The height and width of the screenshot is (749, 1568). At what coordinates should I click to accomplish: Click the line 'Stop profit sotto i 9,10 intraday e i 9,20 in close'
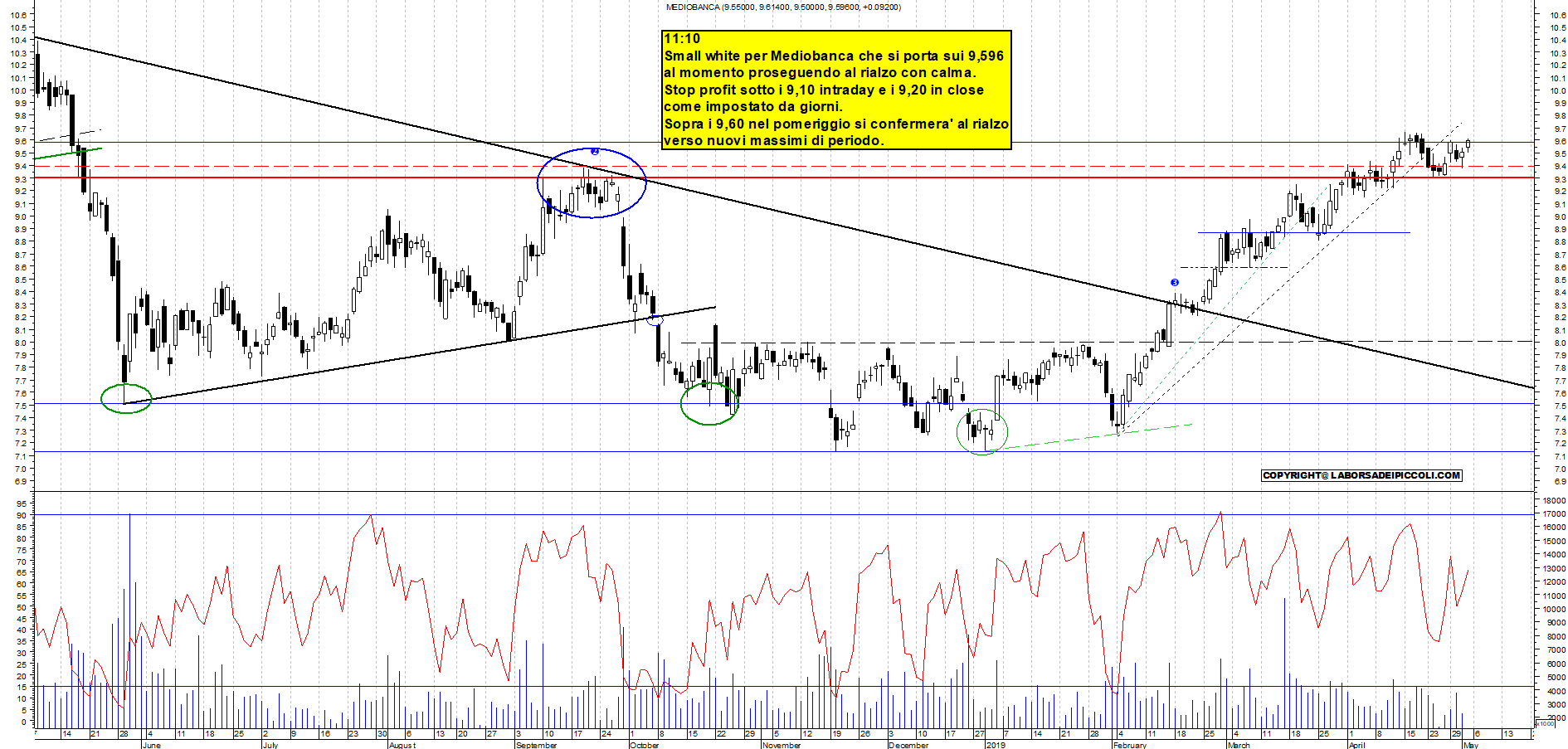coord(824,90)
